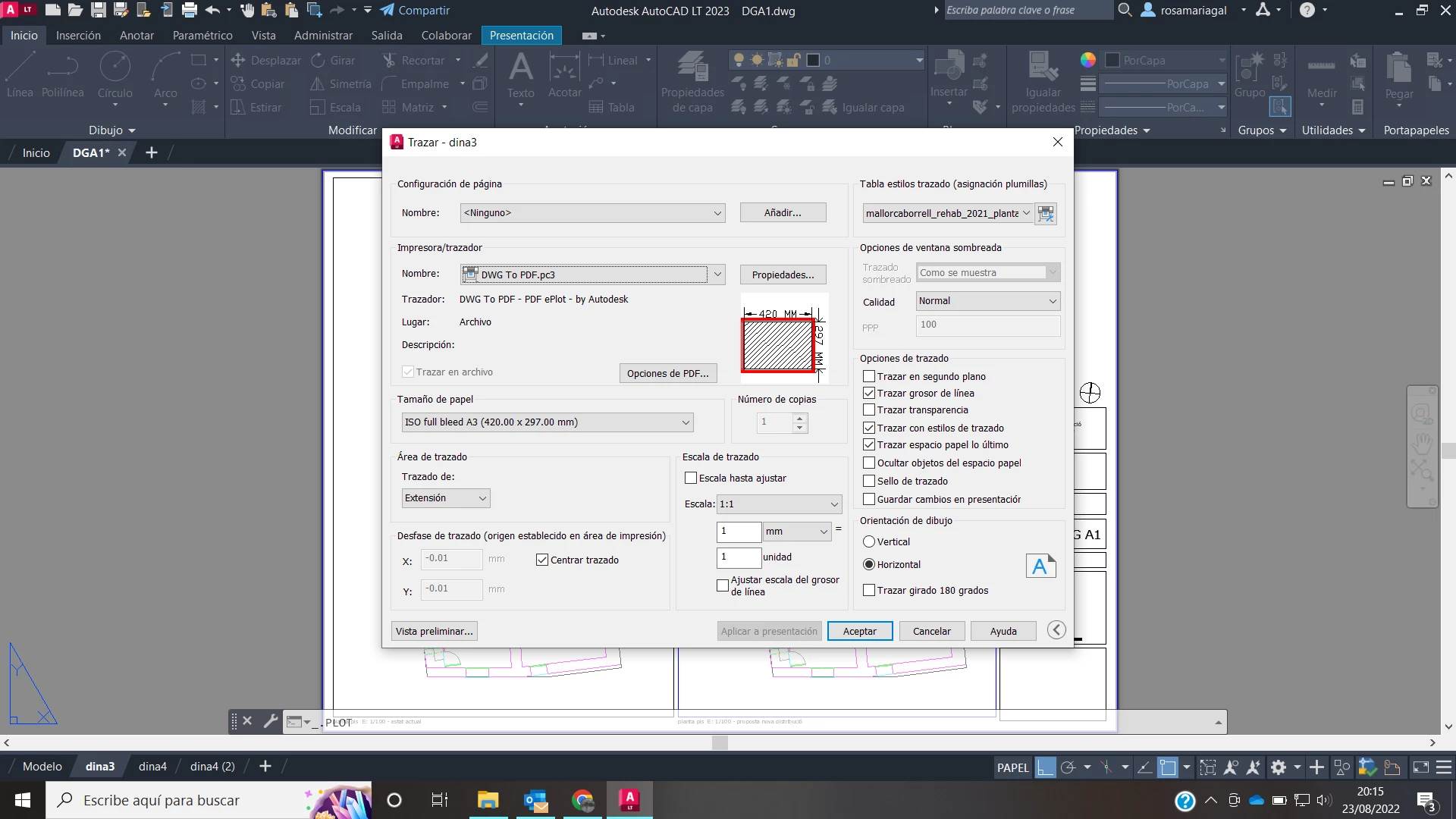The image size is (1456, 819).
Task: Click the plot style table editor icon
Action: coord(1046,214)
